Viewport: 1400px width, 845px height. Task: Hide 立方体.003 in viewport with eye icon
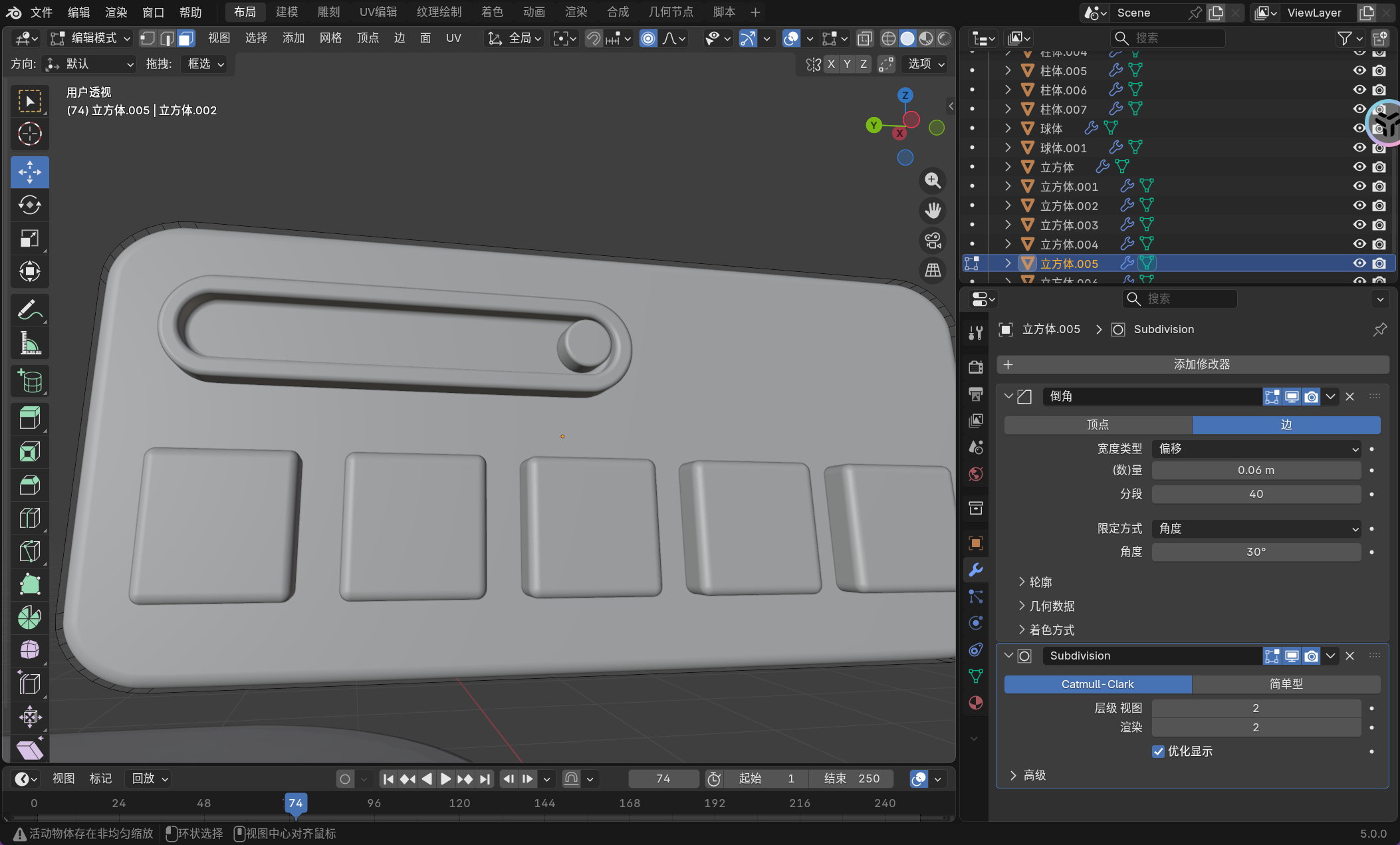[1359, 225]
